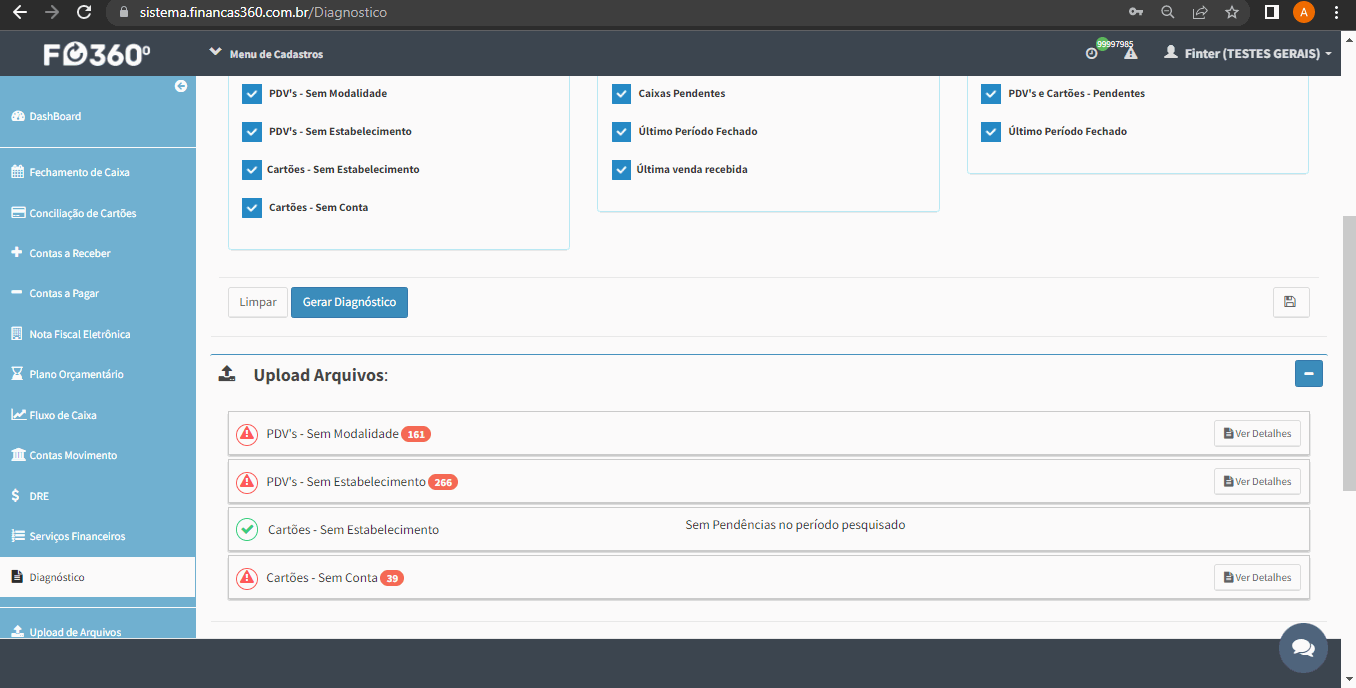This screenshot has width=1356, height=688.
Task: Click the FC360 logo
Action: [x=96, y=55]
